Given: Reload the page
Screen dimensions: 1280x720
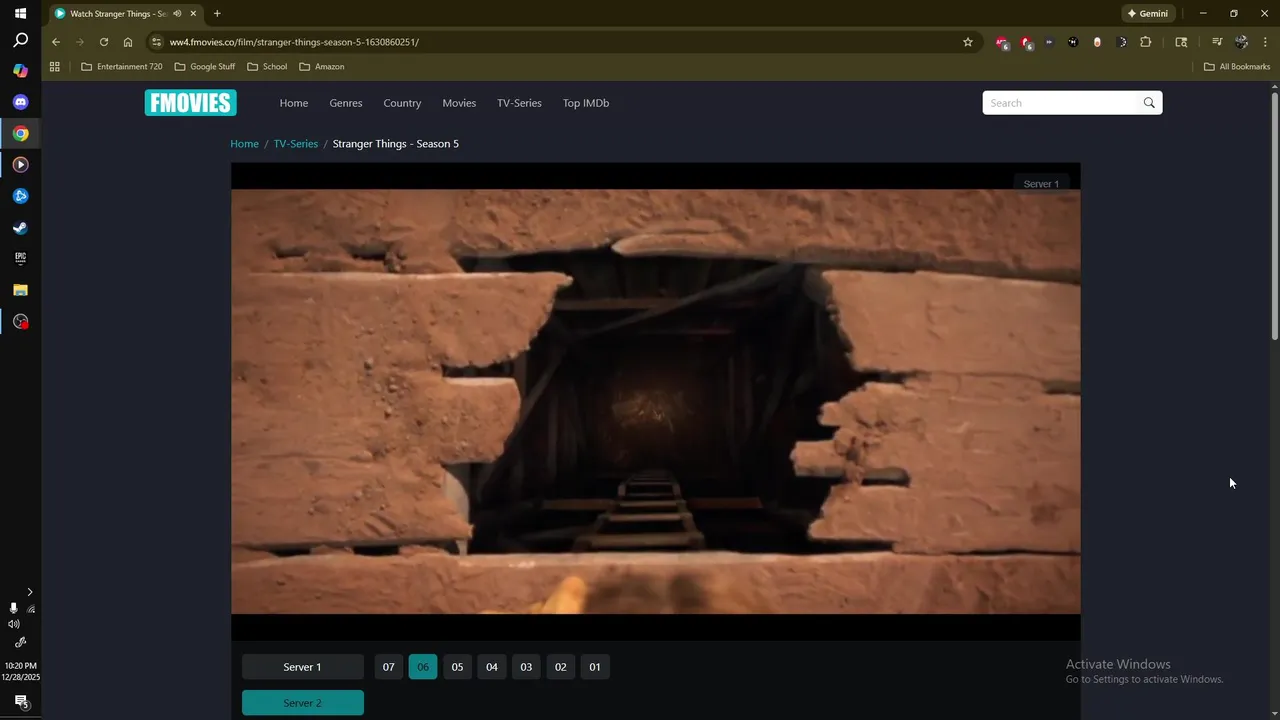Looking at the screenshot, I should [x=104, y=42].
